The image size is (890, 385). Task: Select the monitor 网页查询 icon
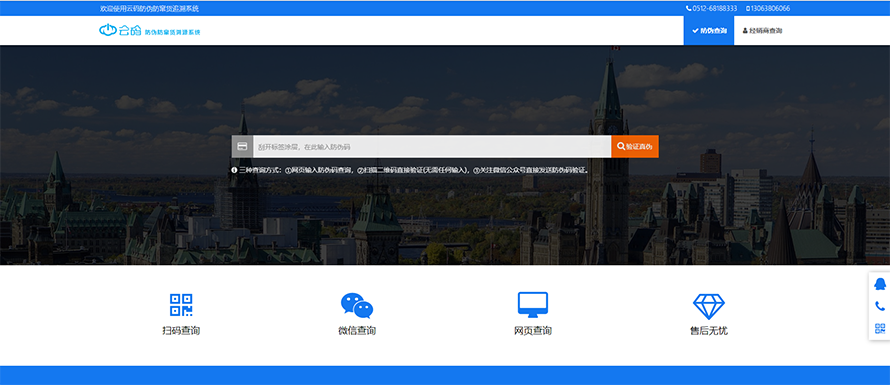(532, 305)
